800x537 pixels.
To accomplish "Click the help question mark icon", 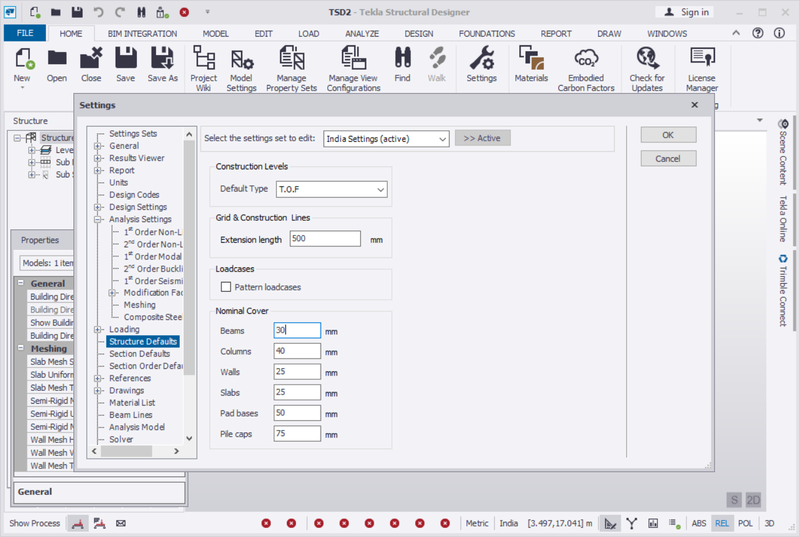I will pos(758,33).
